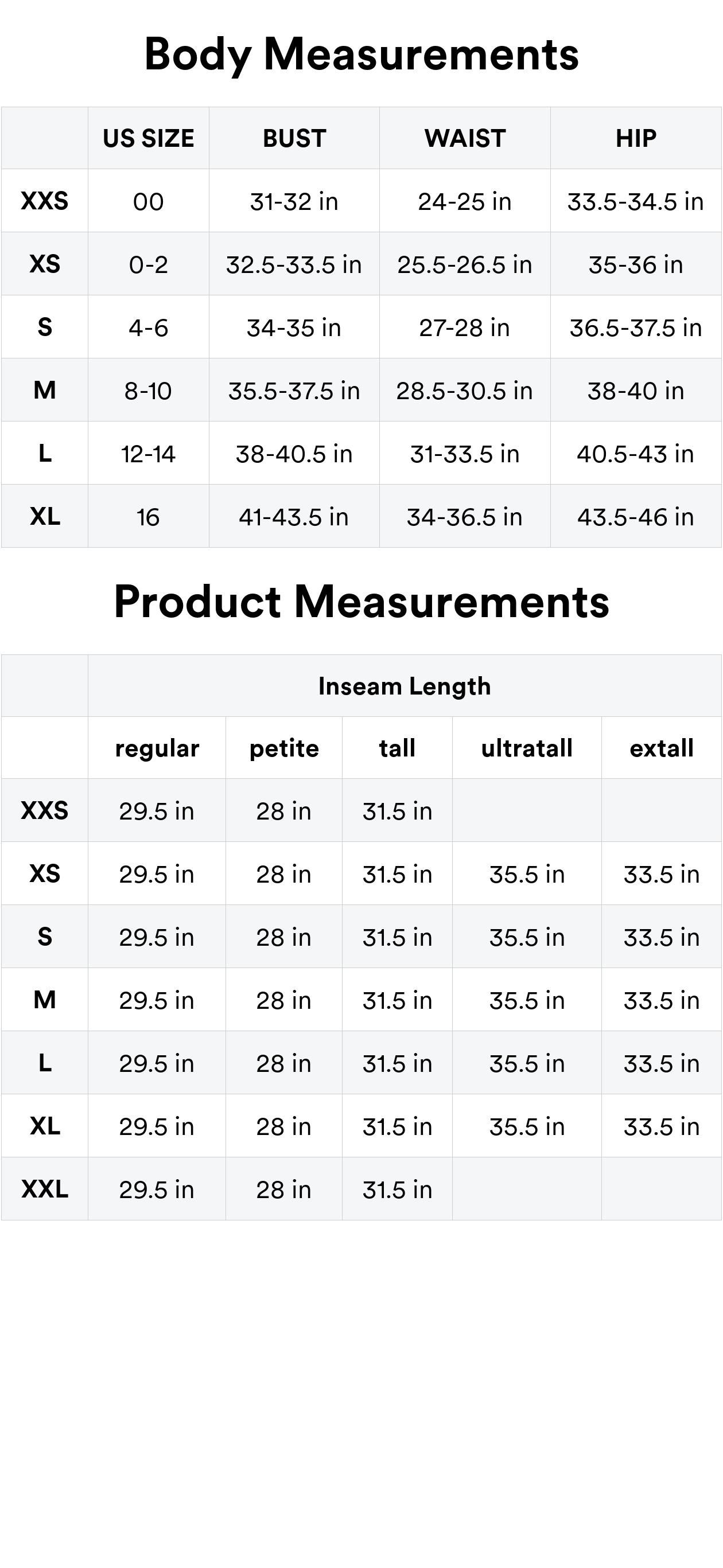Click the XS ultratall 35.5 in cell
The image size is (723, 1568).
527,874
